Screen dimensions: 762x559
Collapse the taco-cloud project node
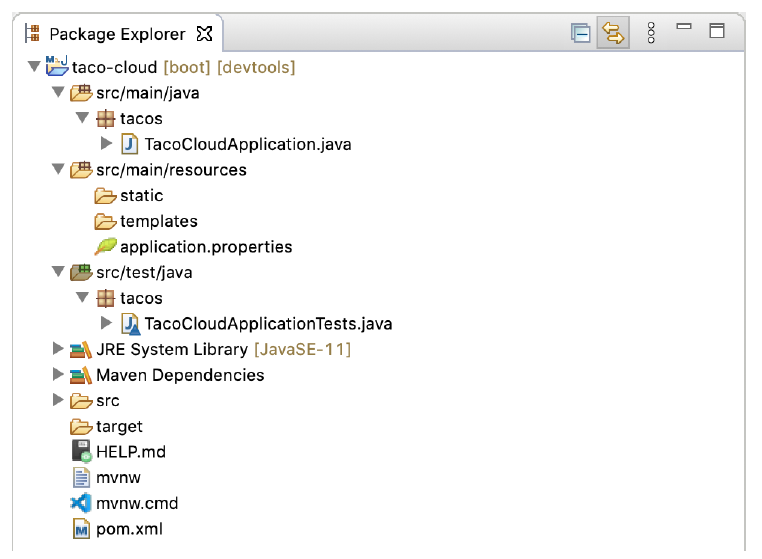[x=34, y=67]
